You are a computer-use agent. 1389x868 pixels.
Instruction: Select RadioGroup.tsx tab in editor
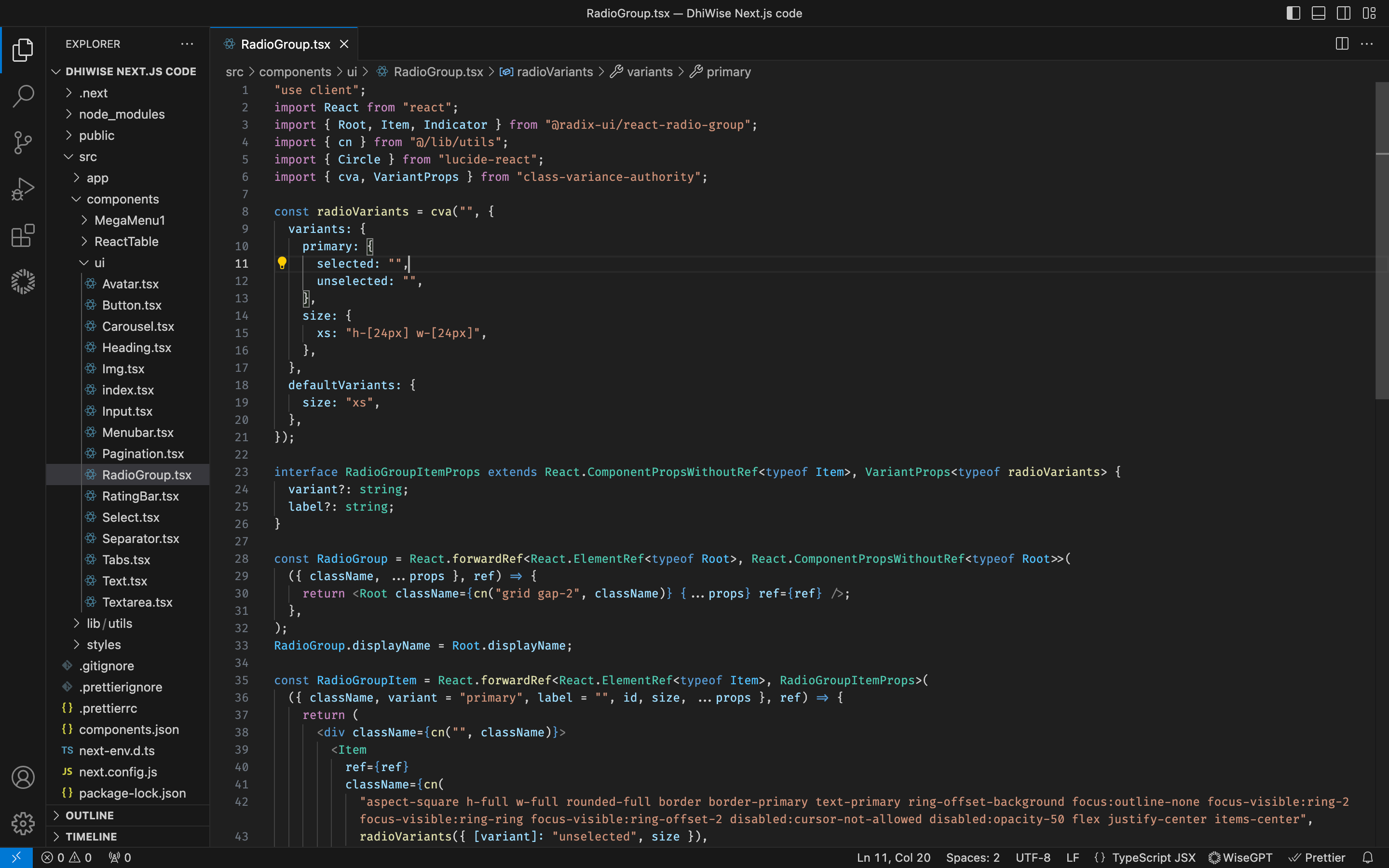point(284,44)
